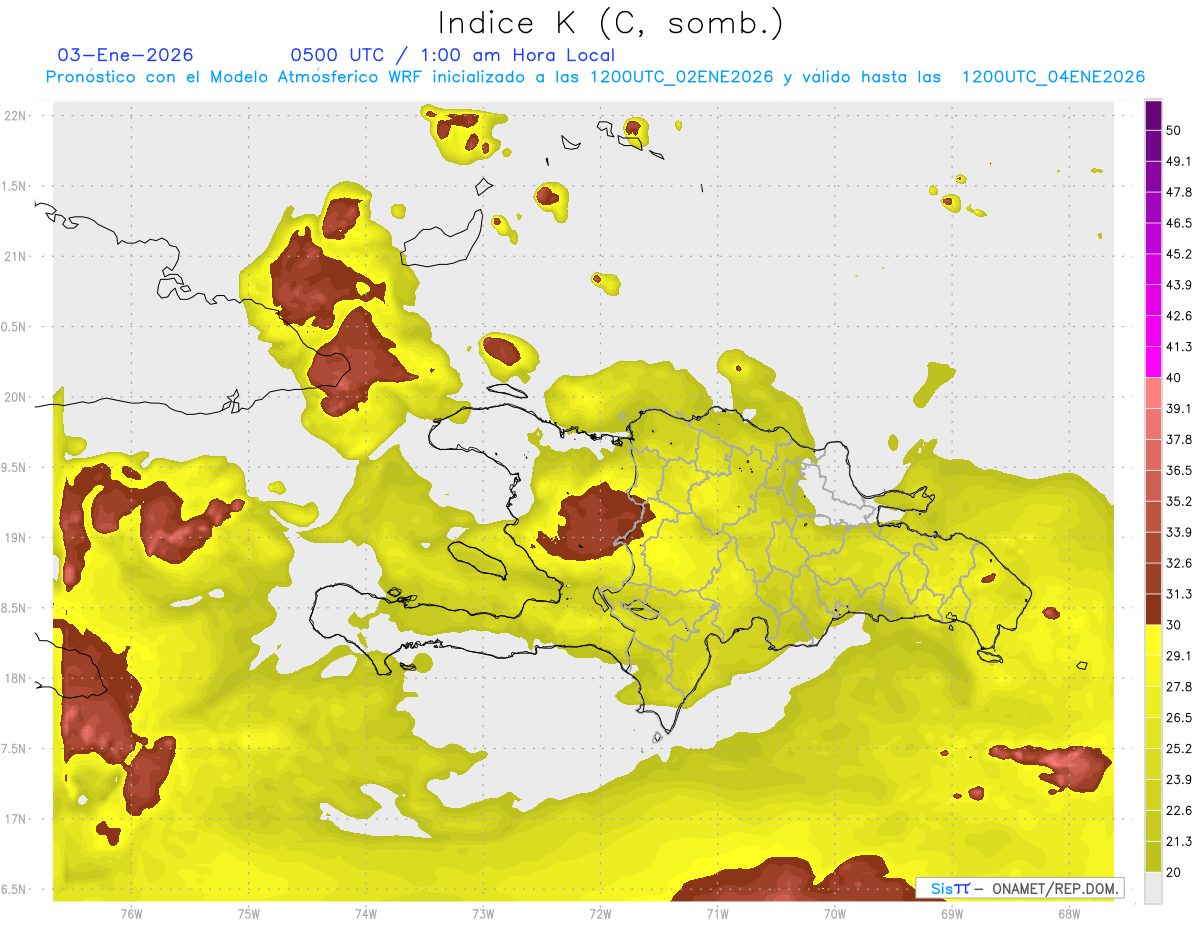Click the 72W longitude axis label
This screenshot has height=927, width=1200.
coord(600,914)
